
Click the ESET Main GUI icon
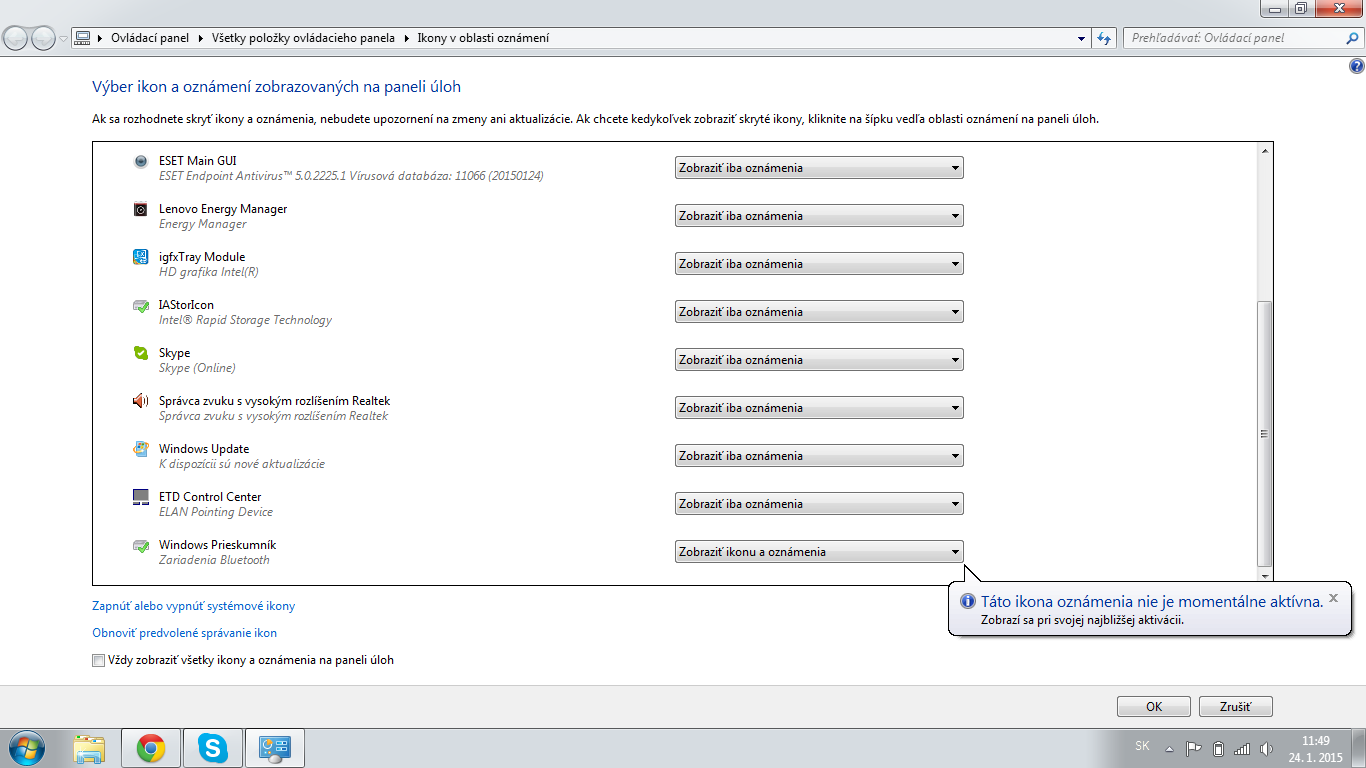tap(141, 161)
